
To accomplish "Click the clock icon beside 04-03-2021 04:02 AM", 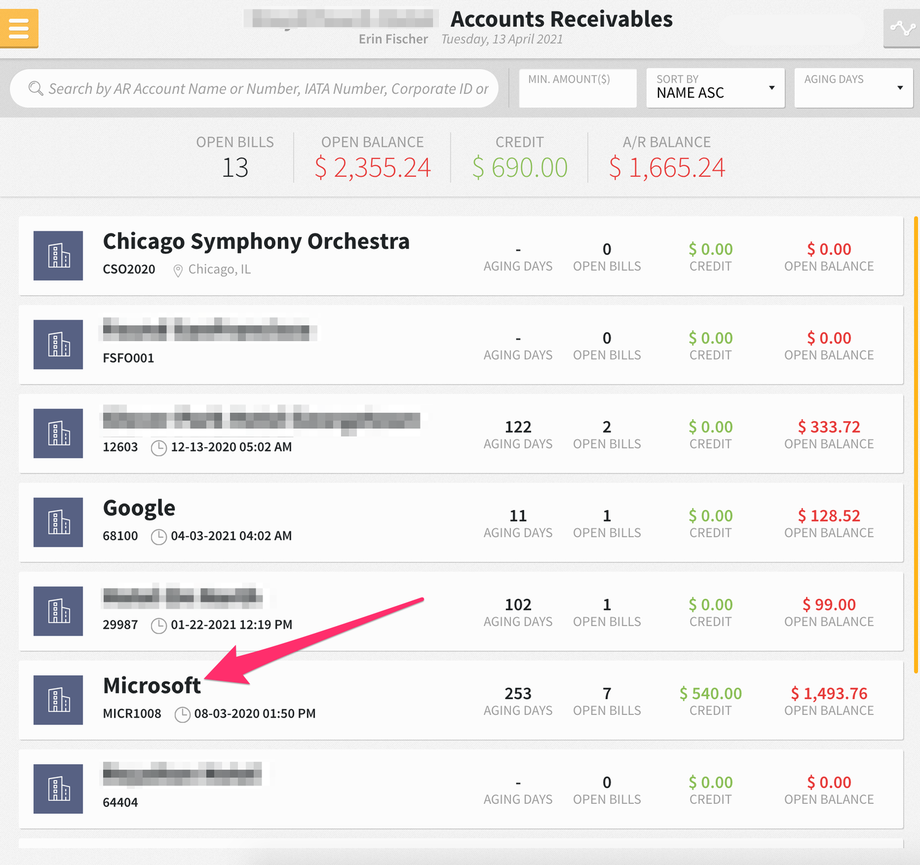I will click(158, 536).
